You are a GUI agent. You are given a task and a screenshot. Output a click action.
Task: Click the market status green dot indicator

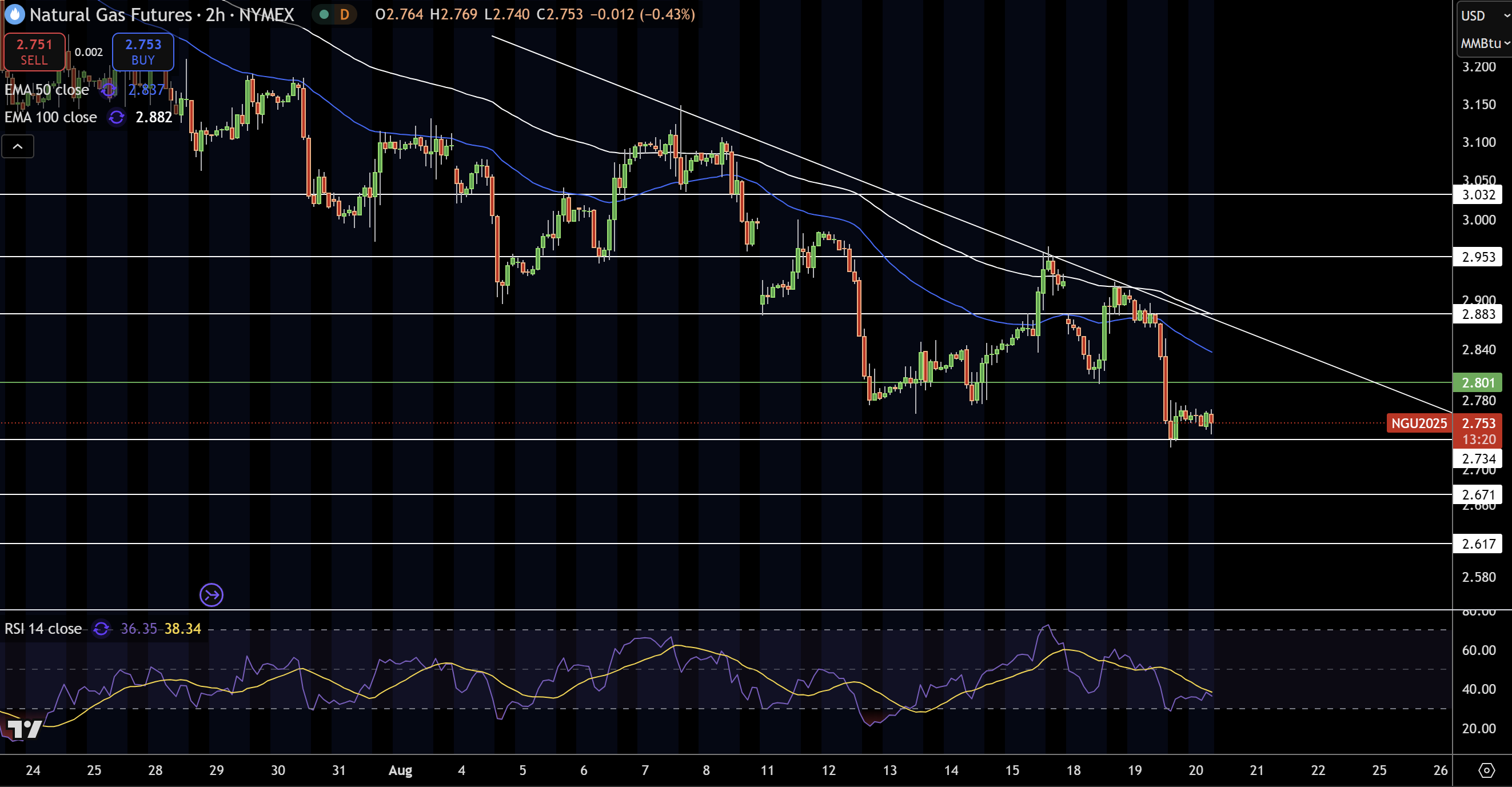point(324,14)
